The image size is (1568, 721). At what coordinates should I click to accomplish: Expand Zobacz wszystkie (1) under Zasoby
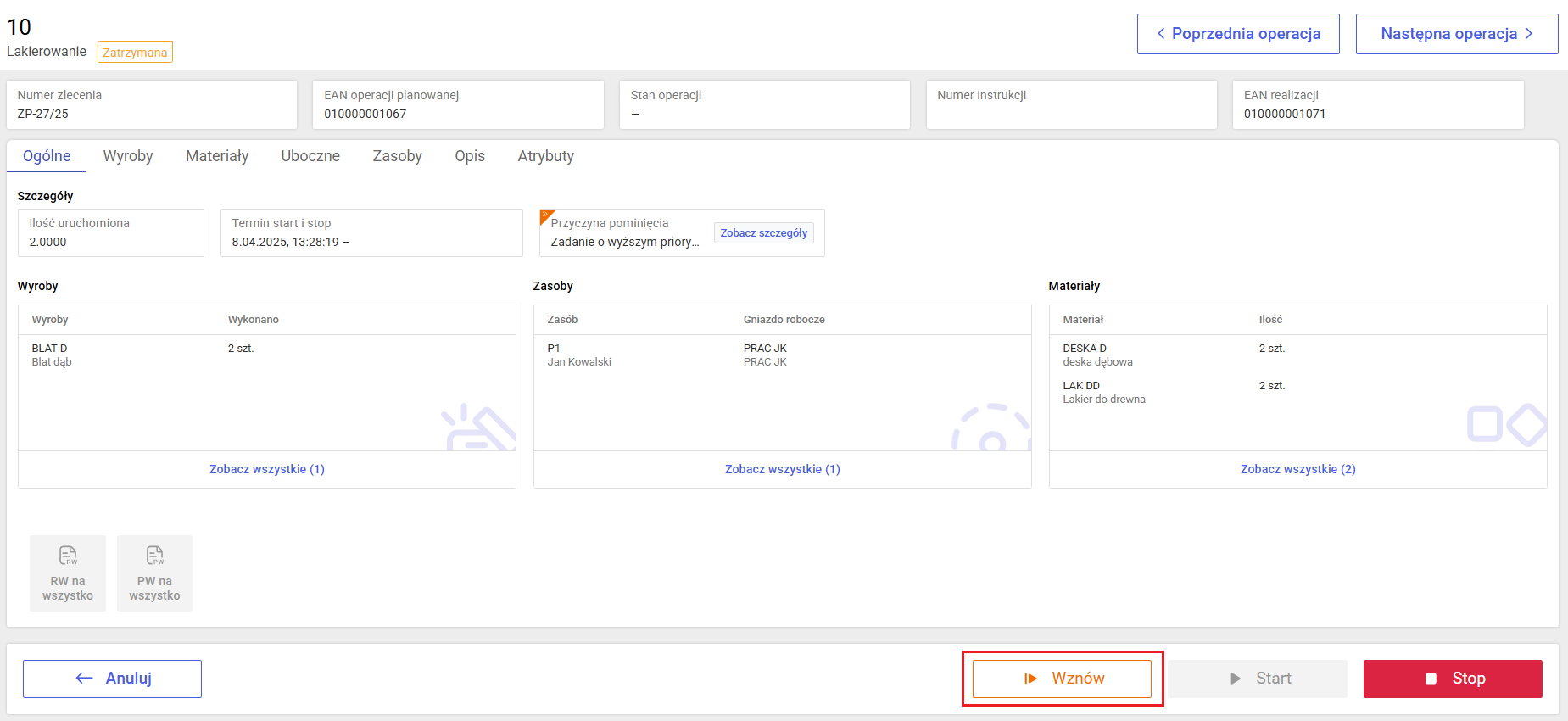(782, 469)
